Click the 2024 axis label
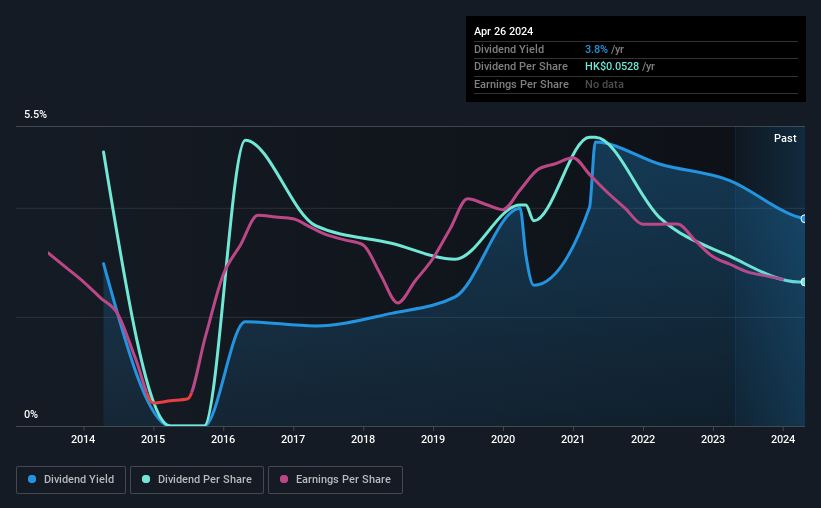Screen dimensions: 821x508 click(783, 439)
